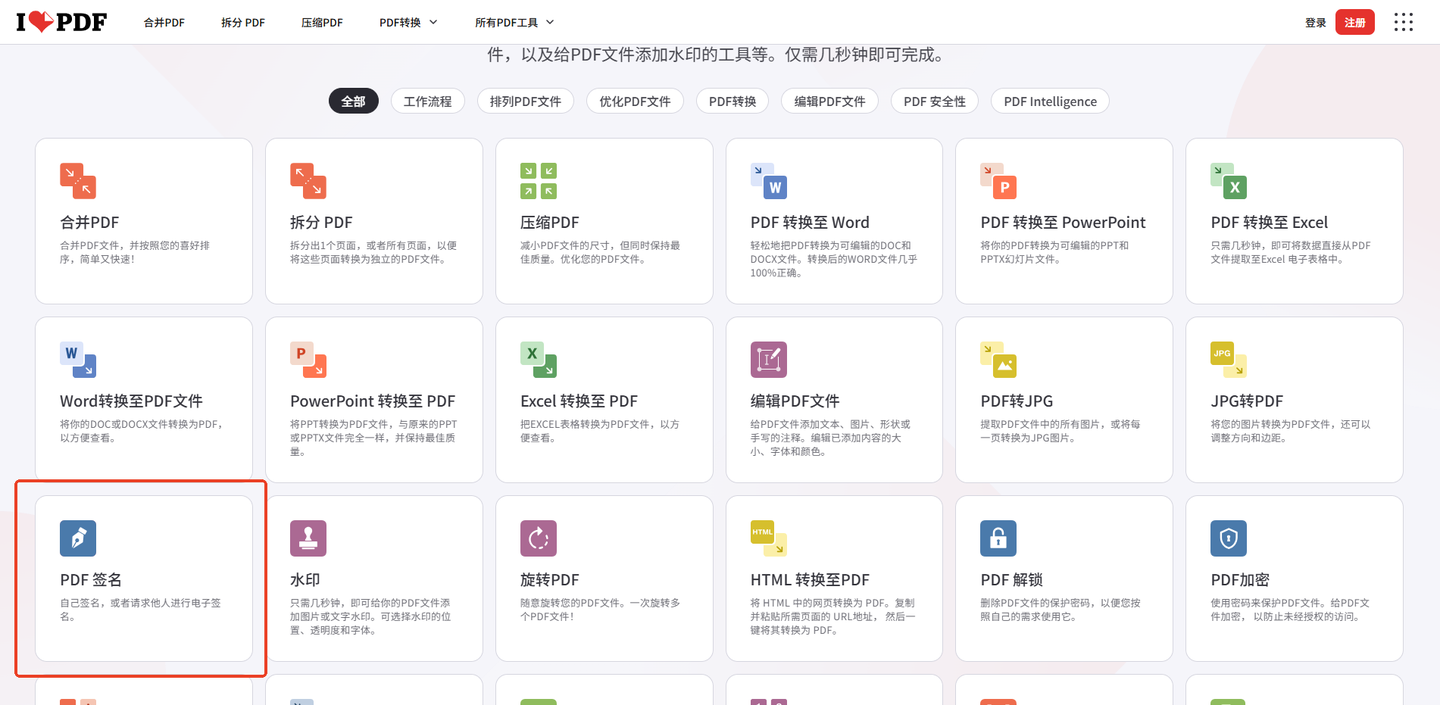
Task: Open the Word转换至PDF文件 card title
Action: pos(131,401)
